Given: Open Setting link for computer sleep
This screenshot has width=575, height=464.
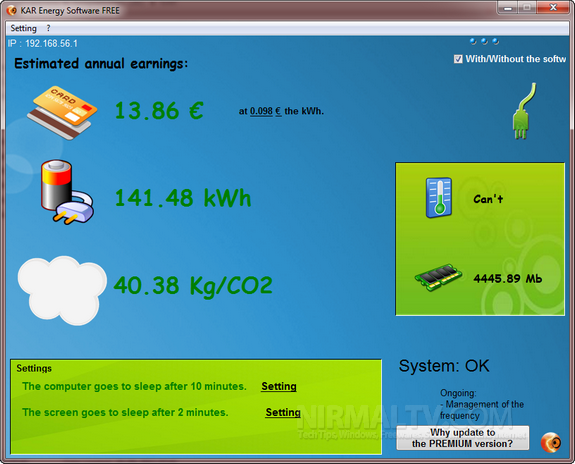Looking at the screenshot, I should [279, 386].
